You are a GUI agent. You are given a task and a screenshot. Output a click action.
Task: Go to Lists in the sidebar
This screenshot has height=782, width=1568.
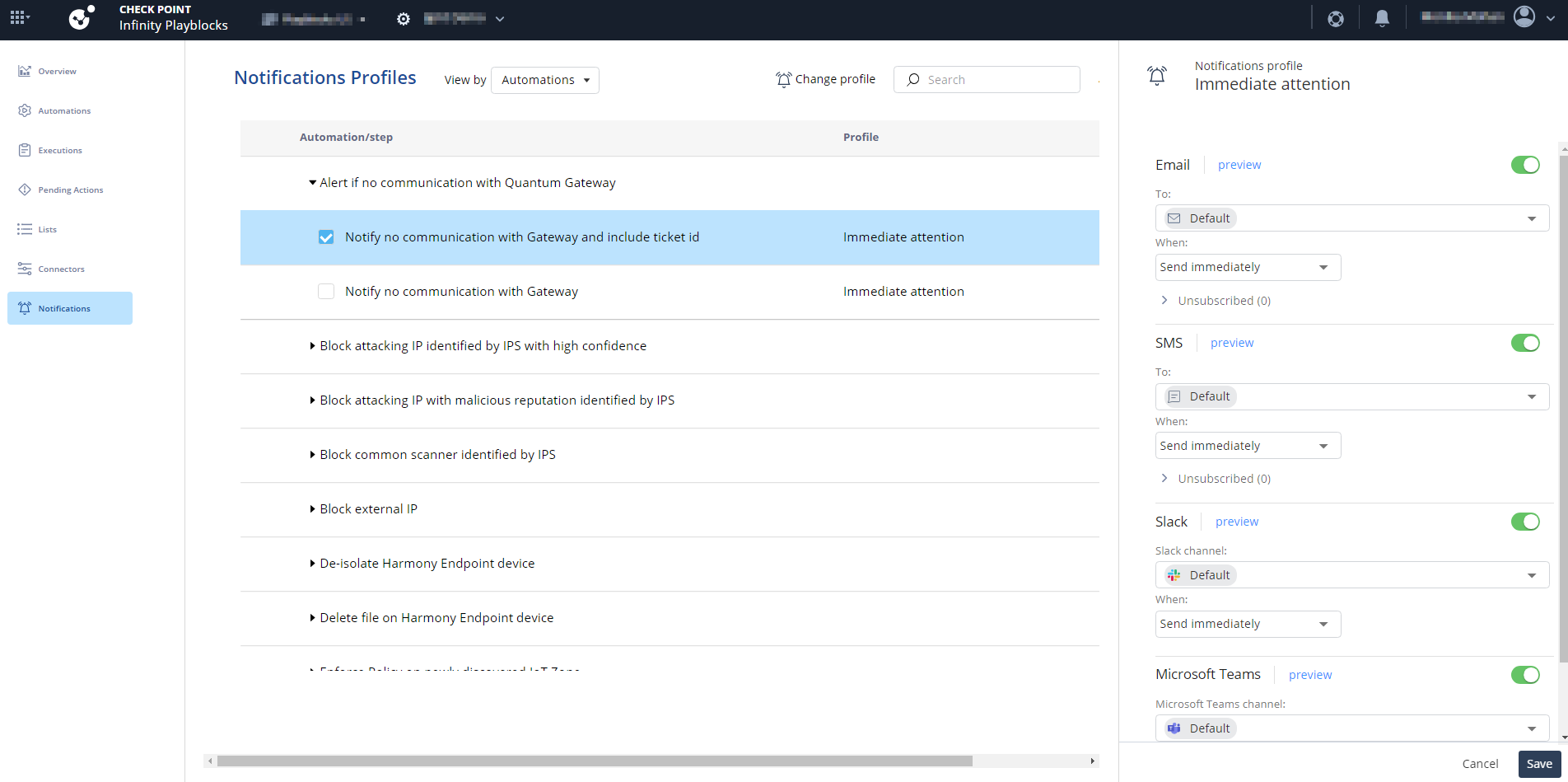point(47,230)
